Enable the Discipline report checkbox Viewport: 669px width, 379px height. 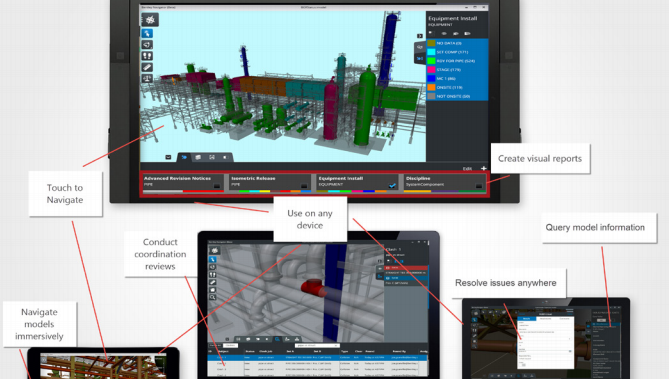479,186
